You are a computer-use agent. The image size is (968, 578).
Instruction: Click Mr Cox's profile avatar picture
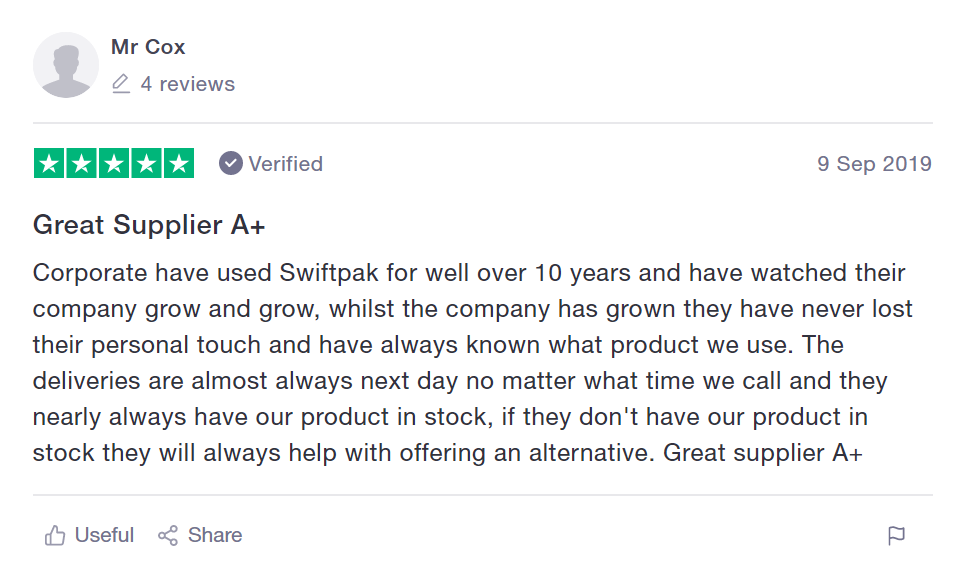tap(66, 65)
